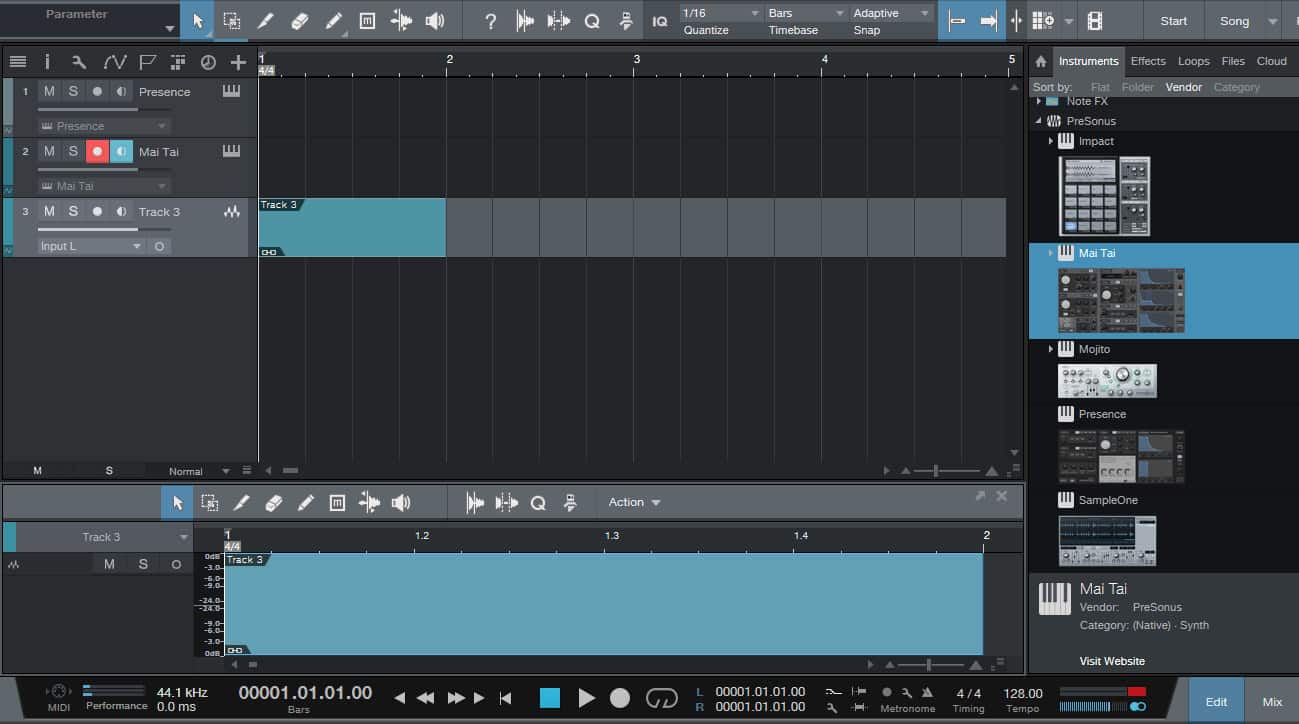Image resolution: width=1299 pixels, height=724 pixels.
Task: Record-arm the Mai Tai track
Action: pos(97,151)
